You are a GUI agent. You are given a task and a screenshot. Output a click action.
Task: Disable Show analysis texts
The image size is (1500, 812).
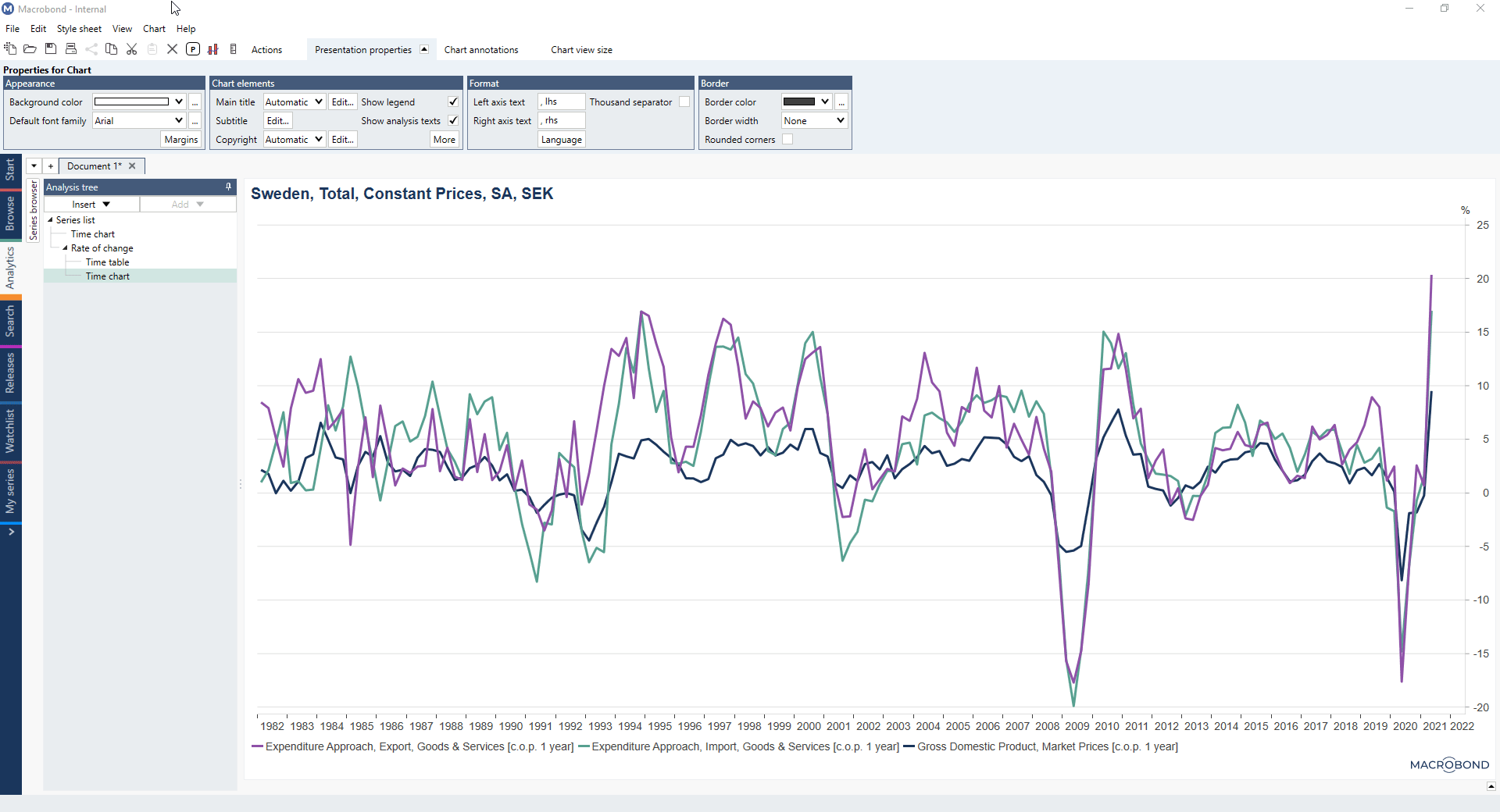[x=452, y=120]
